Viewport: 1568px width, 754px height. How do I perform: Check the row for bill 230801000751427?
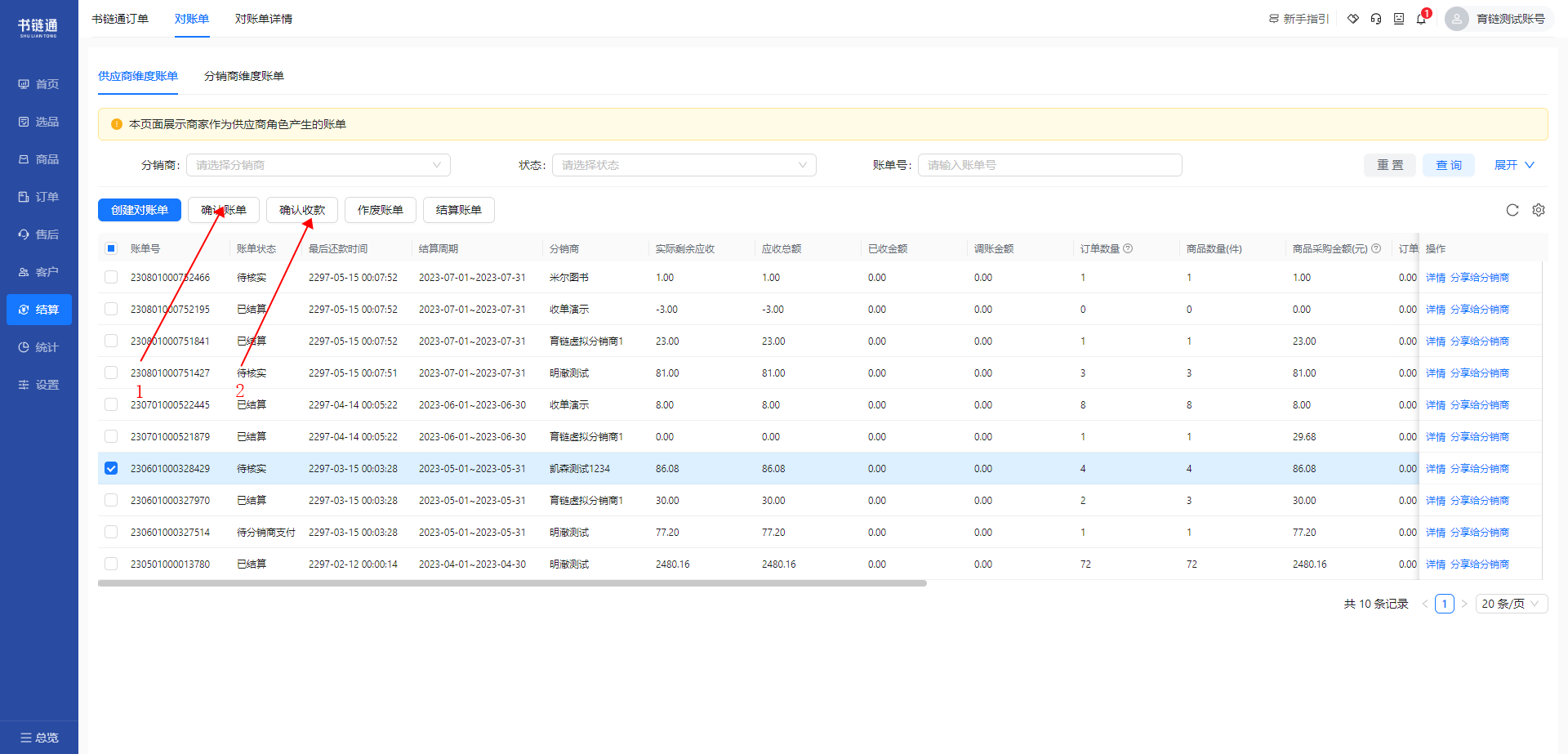click(x=111, y=373)
